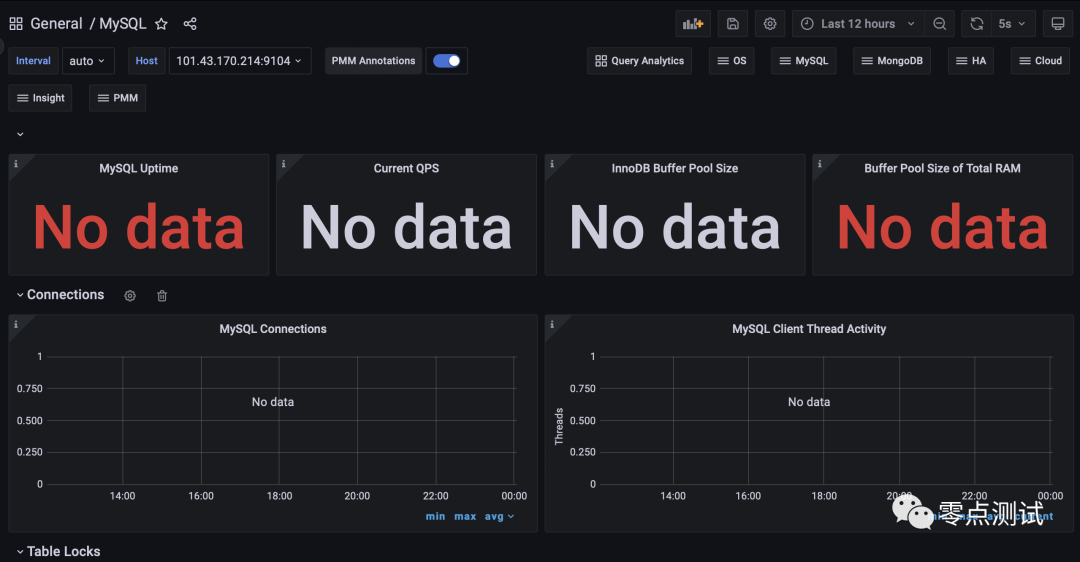This screenshot has height=562, width=1080.
Task: Share the dashboard via share icon
Action: click(190, 24)
